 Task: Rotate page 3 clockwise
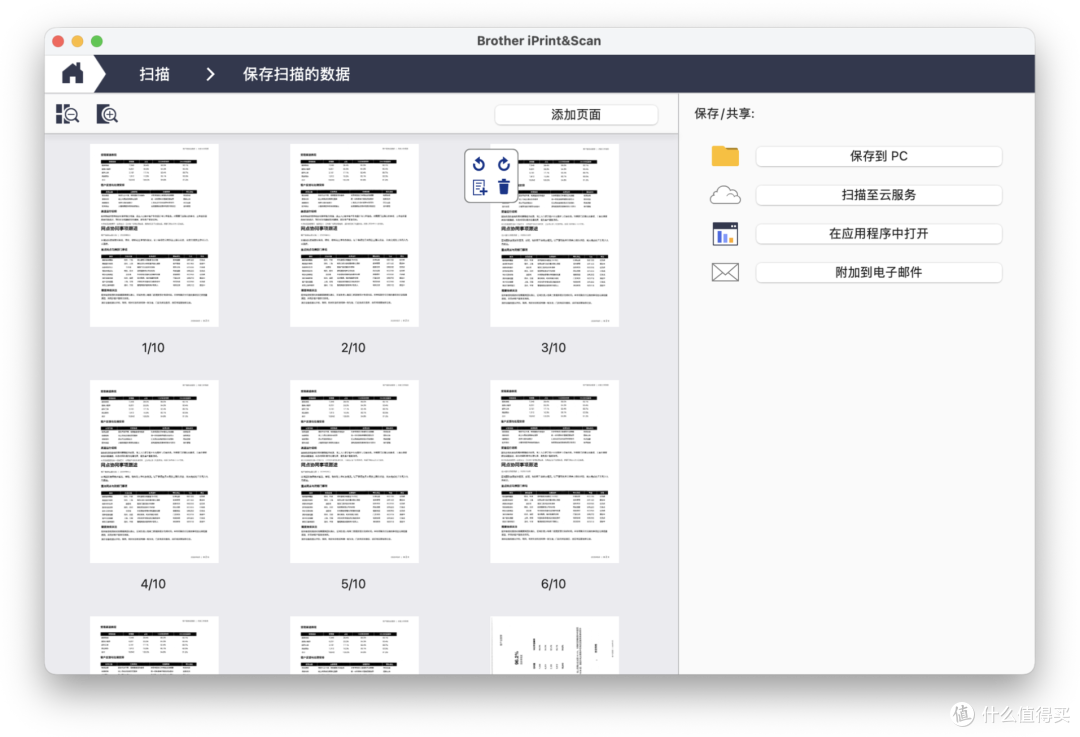point(504,164)
